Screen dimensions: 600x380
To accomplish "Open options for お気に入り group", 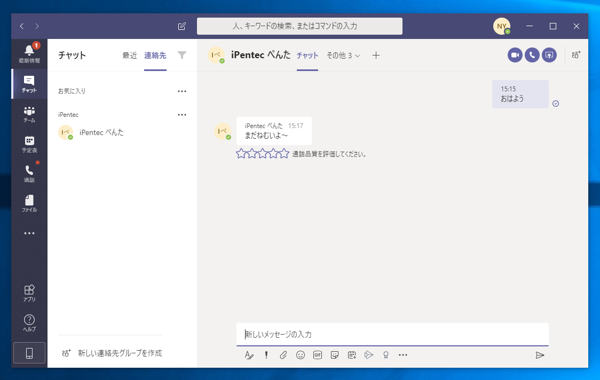I will point(182,91).
